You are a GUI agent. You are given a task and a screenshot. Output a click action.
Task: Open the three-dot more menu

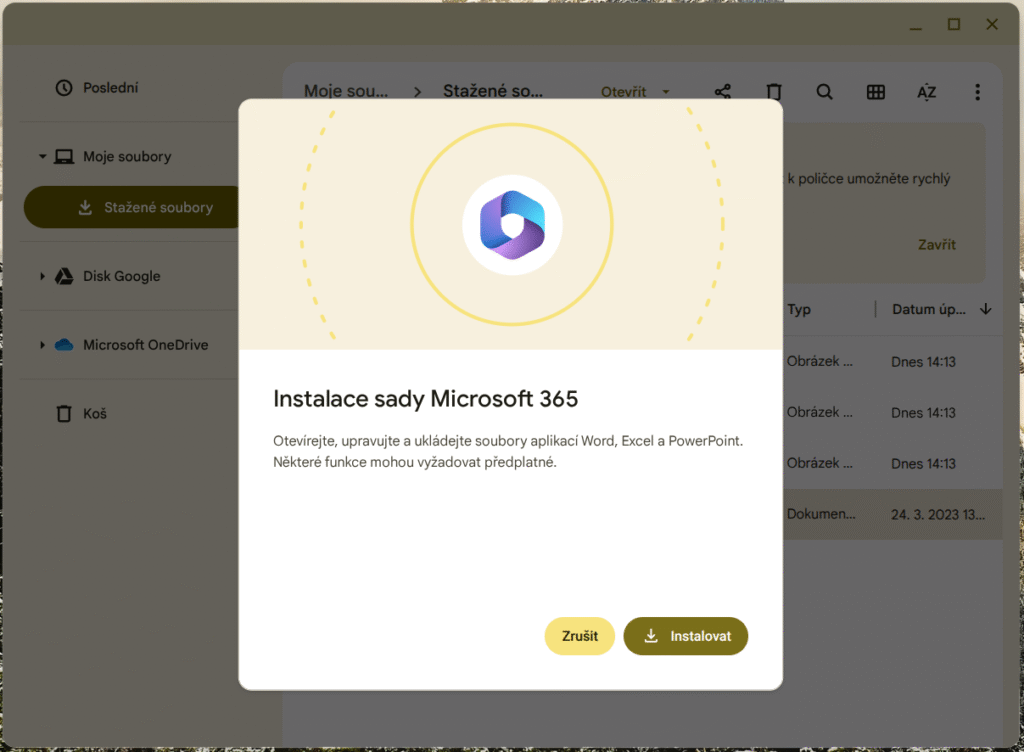[x=977, y=92]
